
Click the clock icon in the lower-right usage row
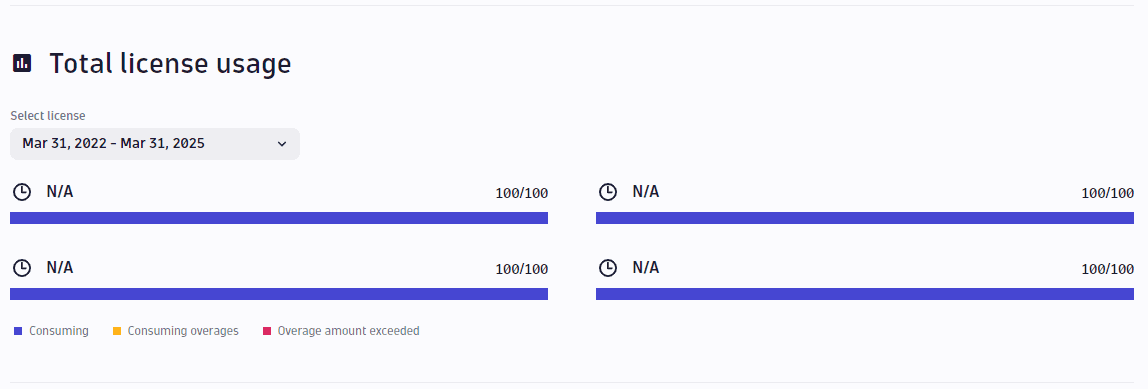point(608,268)
